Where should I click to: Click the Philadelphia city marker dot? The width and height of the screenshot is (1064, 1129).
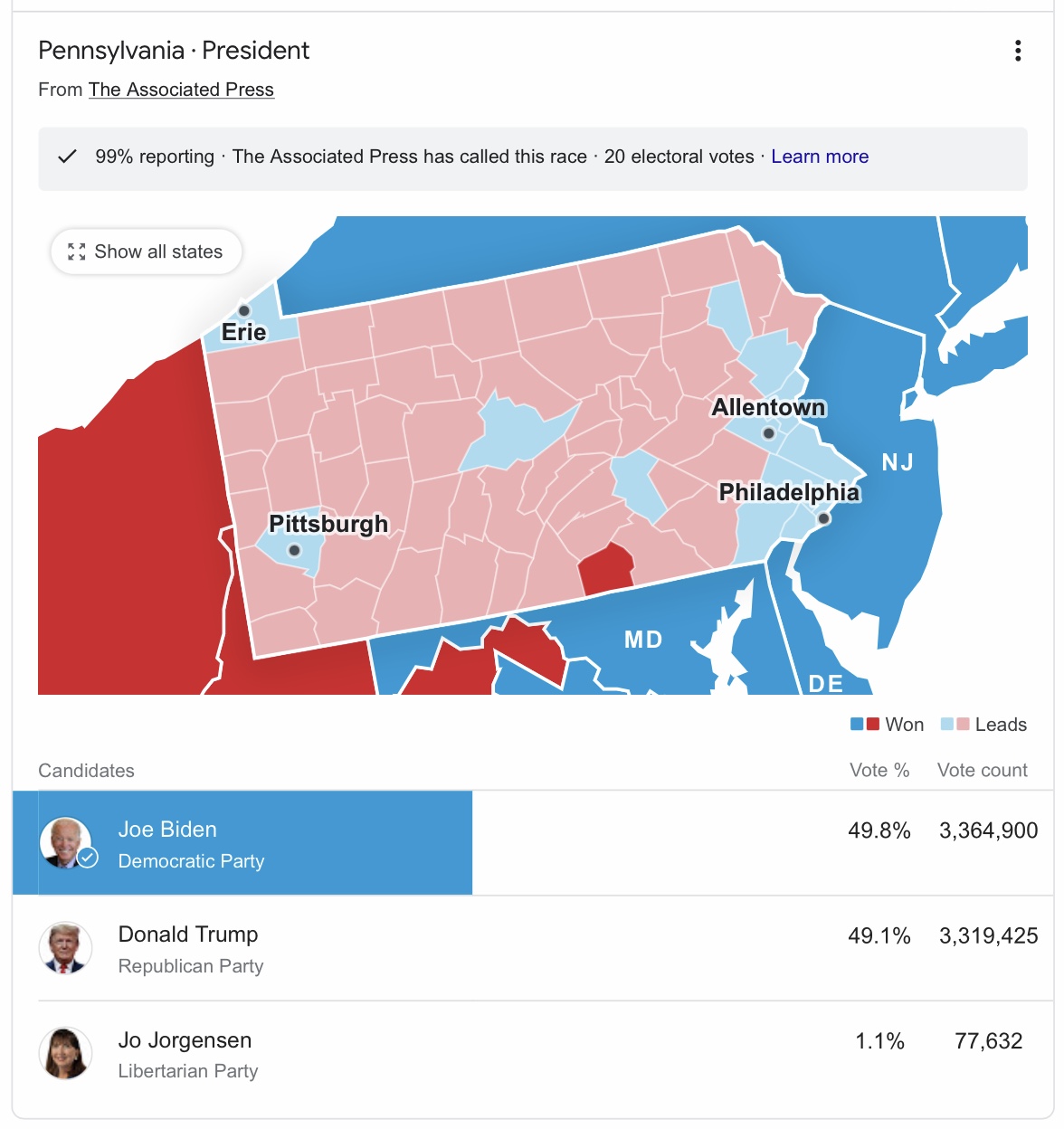[824, 518]
